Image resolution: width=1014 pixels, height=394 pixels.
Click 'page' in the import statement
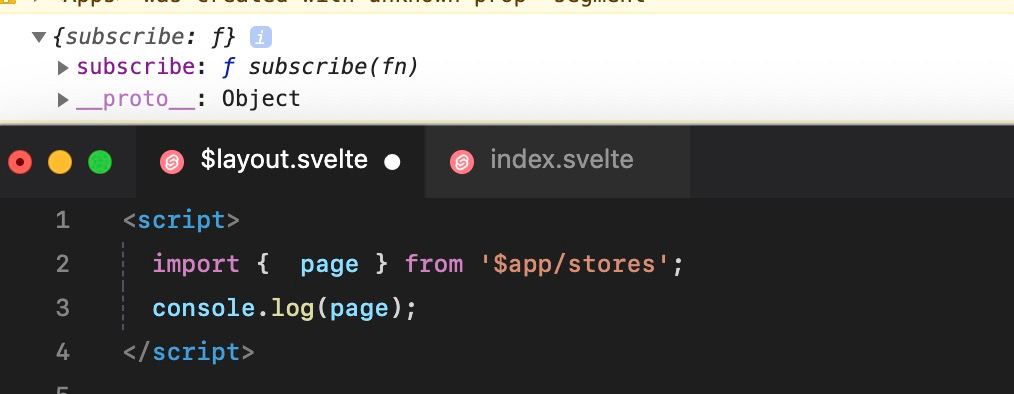pos(329,265)
